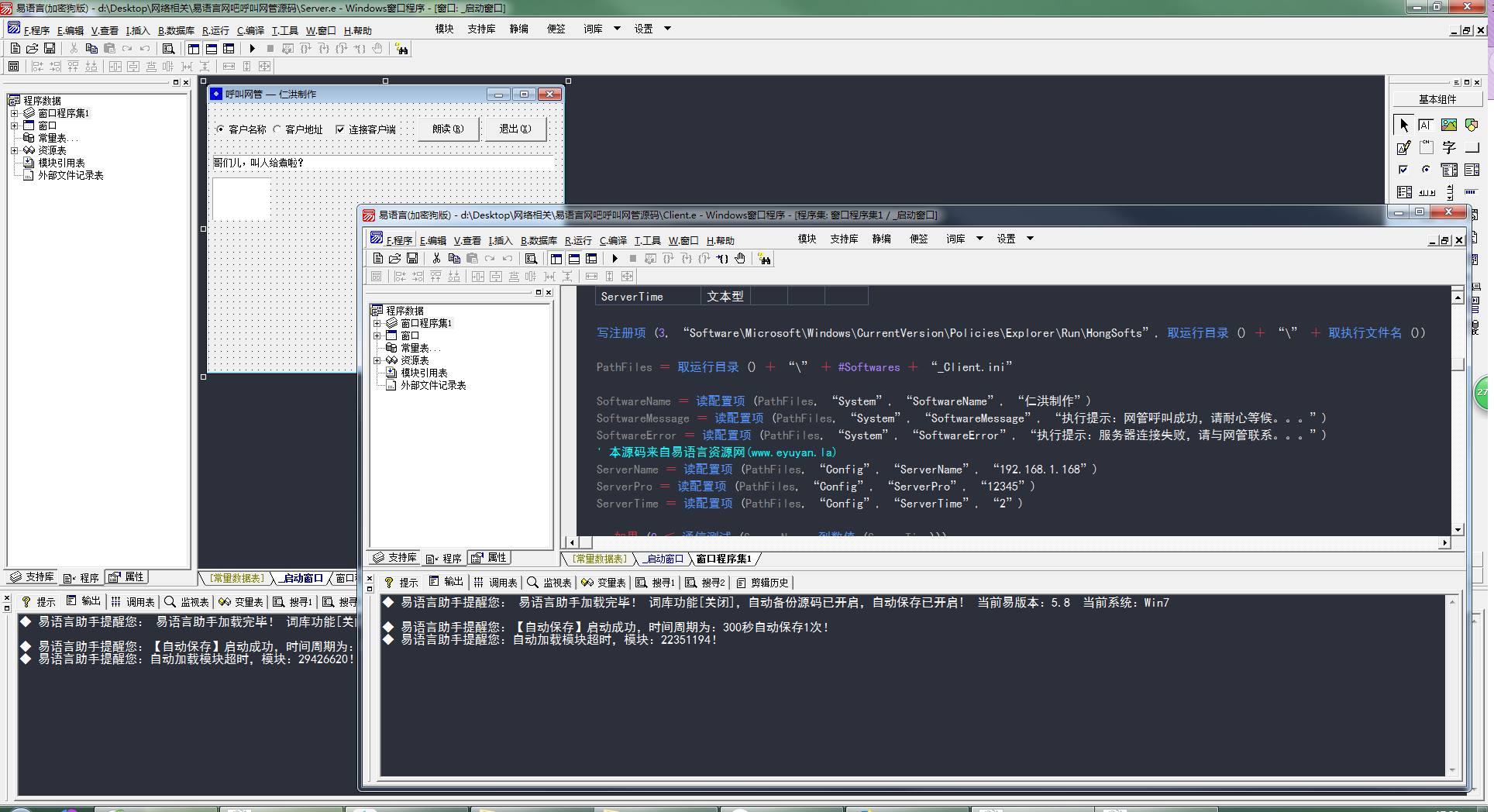
Task: Click the '退出(X)' button on form
Action: (x=515, y=129)
